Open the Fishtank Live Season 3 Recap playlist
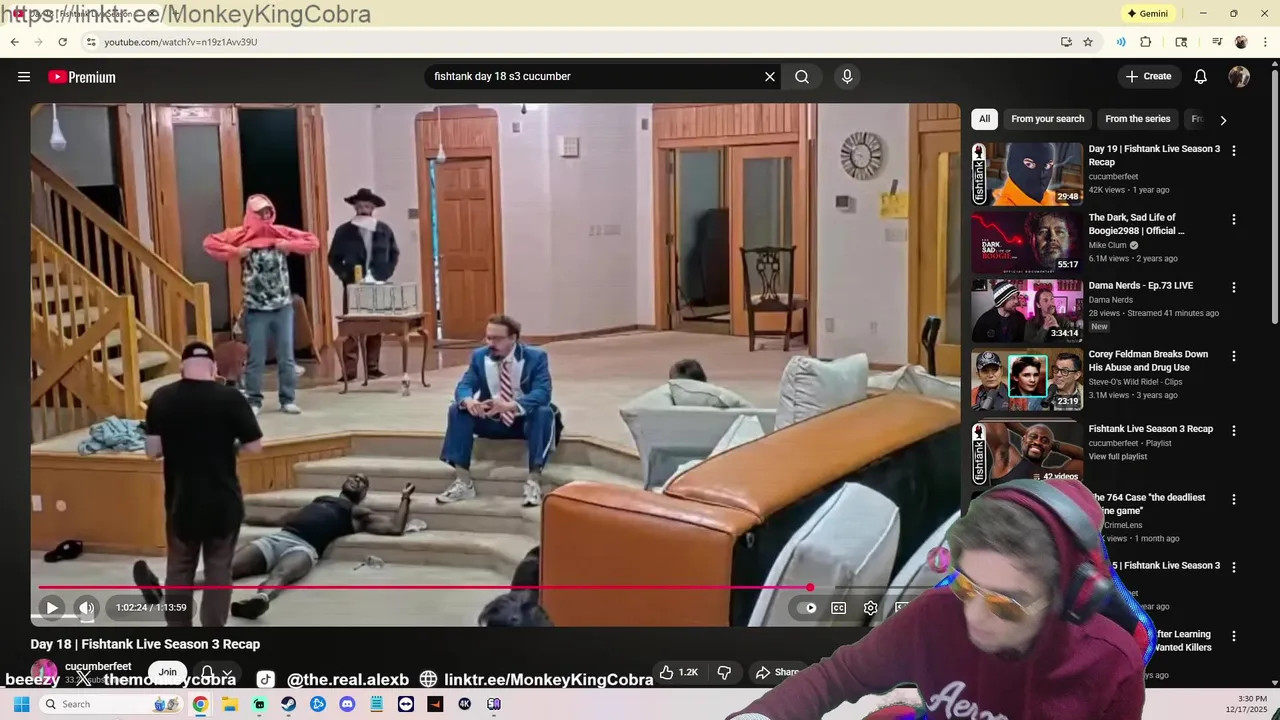The width and height of the screenshot is (1280, 720). pos(1150,429)
